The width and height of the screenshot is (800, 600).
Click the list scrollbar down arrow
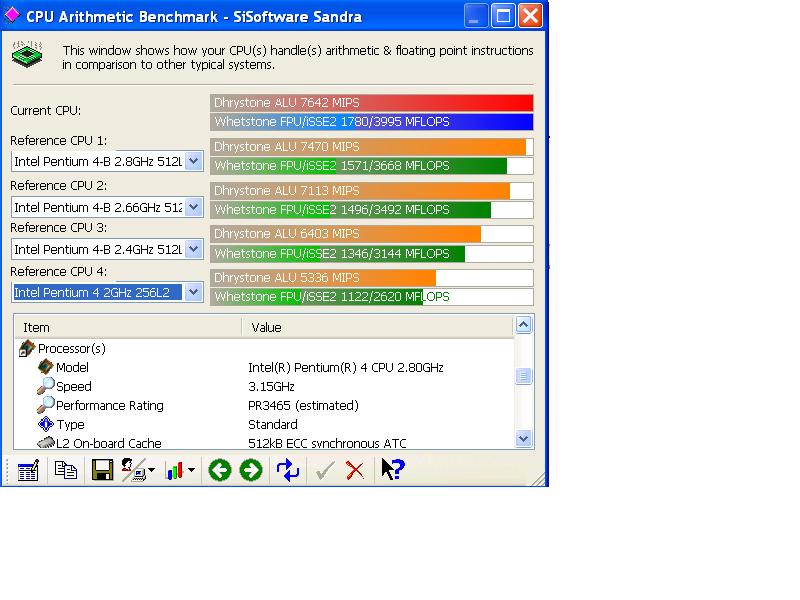tap(523, 438)
